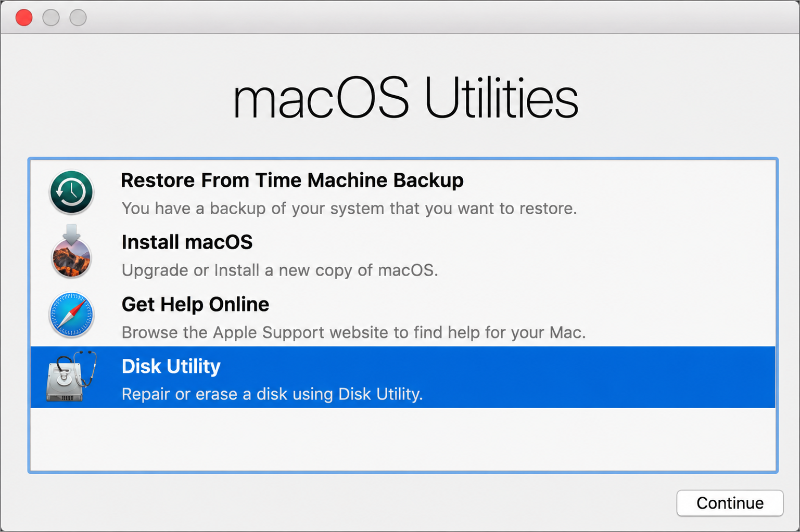The width and height of the screenshot is (800, 532).
Task: Click 'Browse the Apple Support website' description
Action: pyautogui.click(x=354, y=333)
